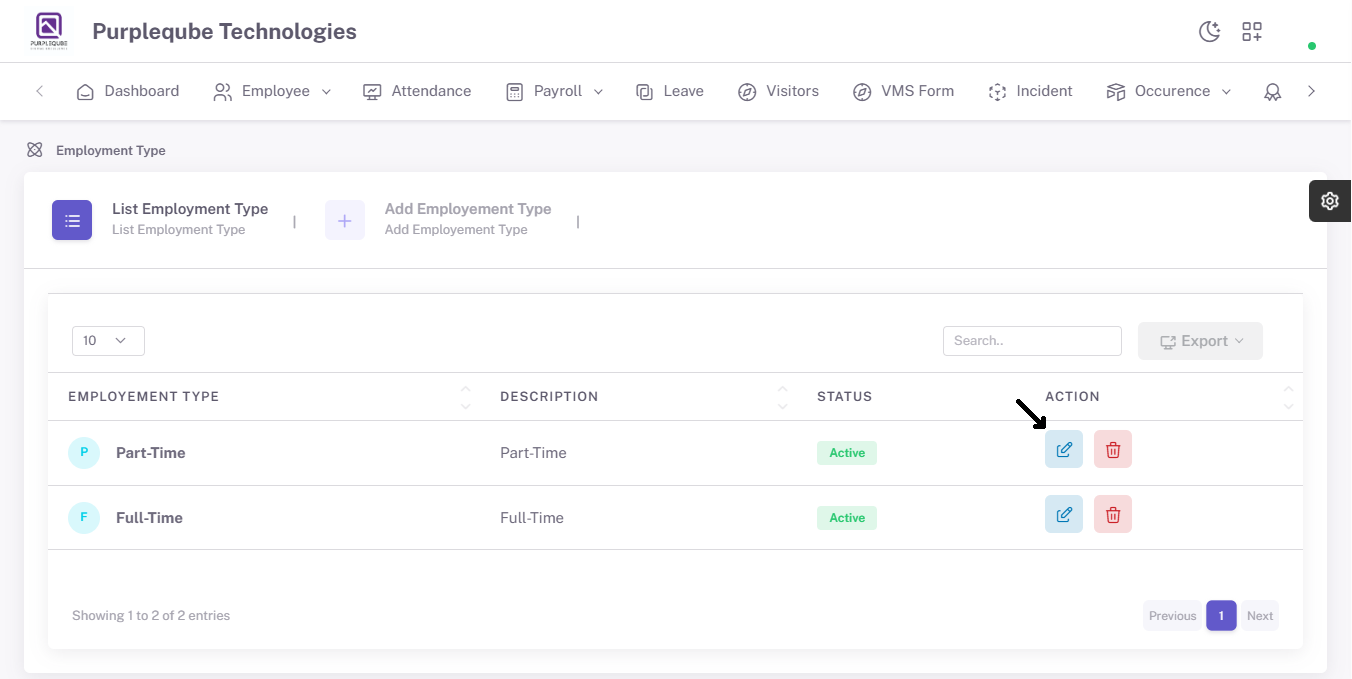Open the VMS Form menu item
Screen dimensions: 1352x679
click(904, 91)
